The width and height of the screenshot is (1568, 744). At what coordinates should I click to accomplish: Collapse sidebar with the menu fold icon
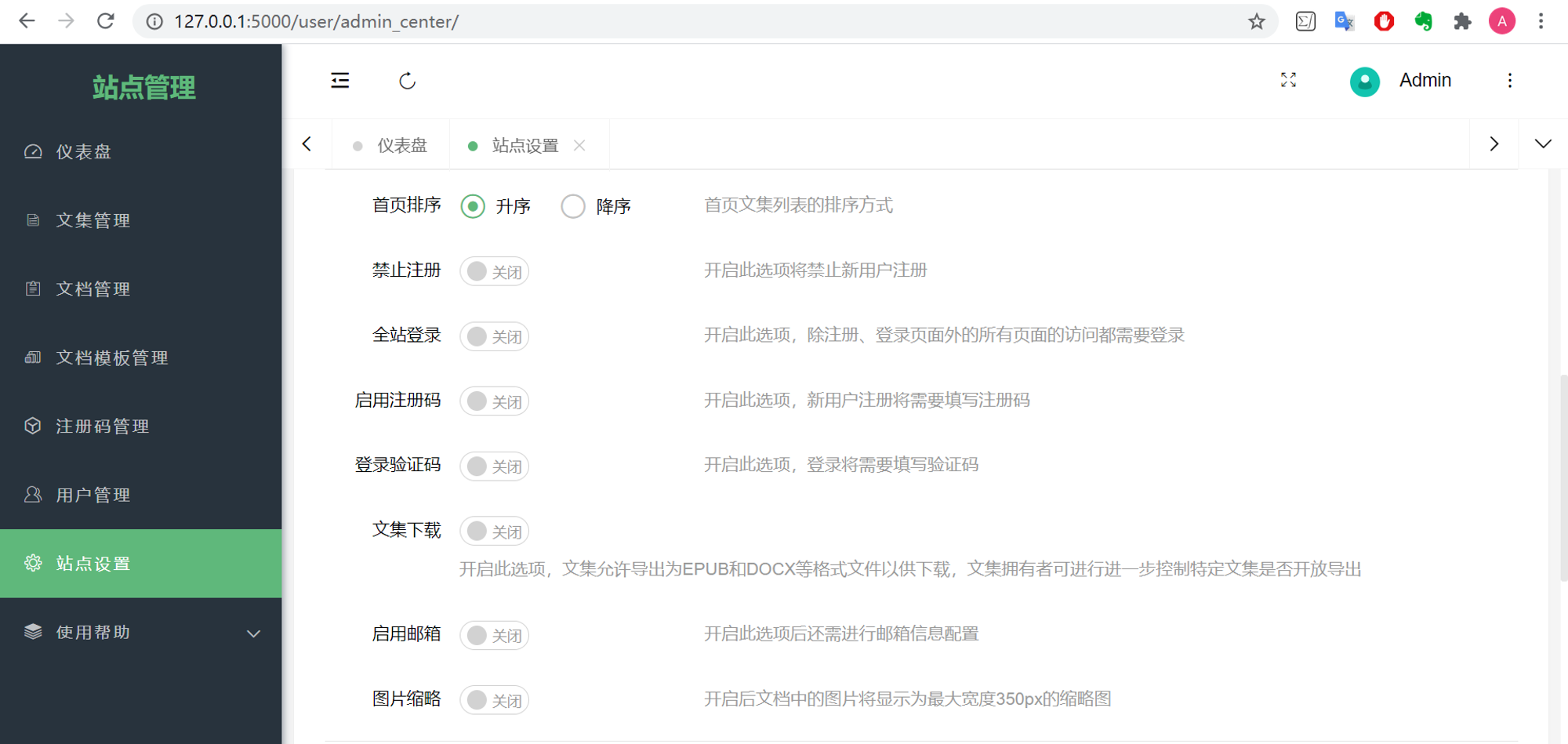click(x=340, y=81)
